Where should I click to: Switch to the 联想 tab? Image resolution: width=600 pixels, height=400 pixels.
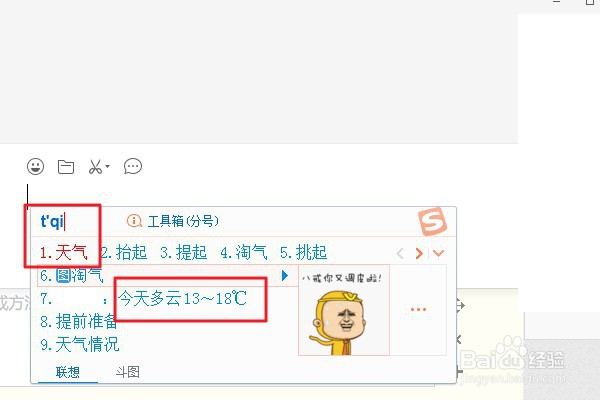(68, 372)
